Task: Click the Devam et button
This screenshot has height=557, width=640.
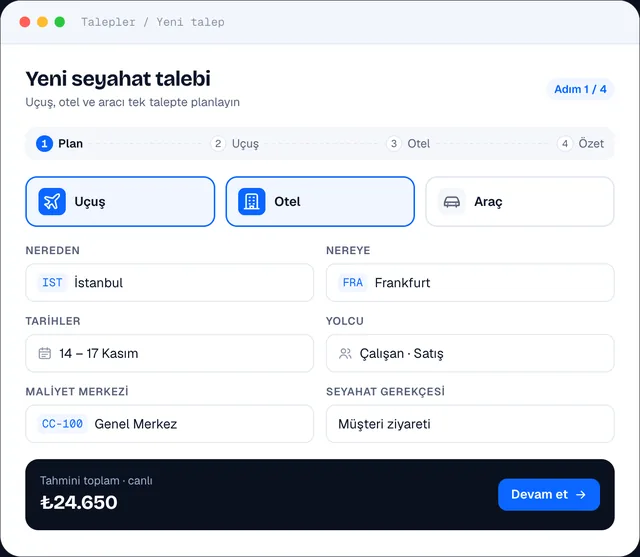Action: click(x=549, y=495)
